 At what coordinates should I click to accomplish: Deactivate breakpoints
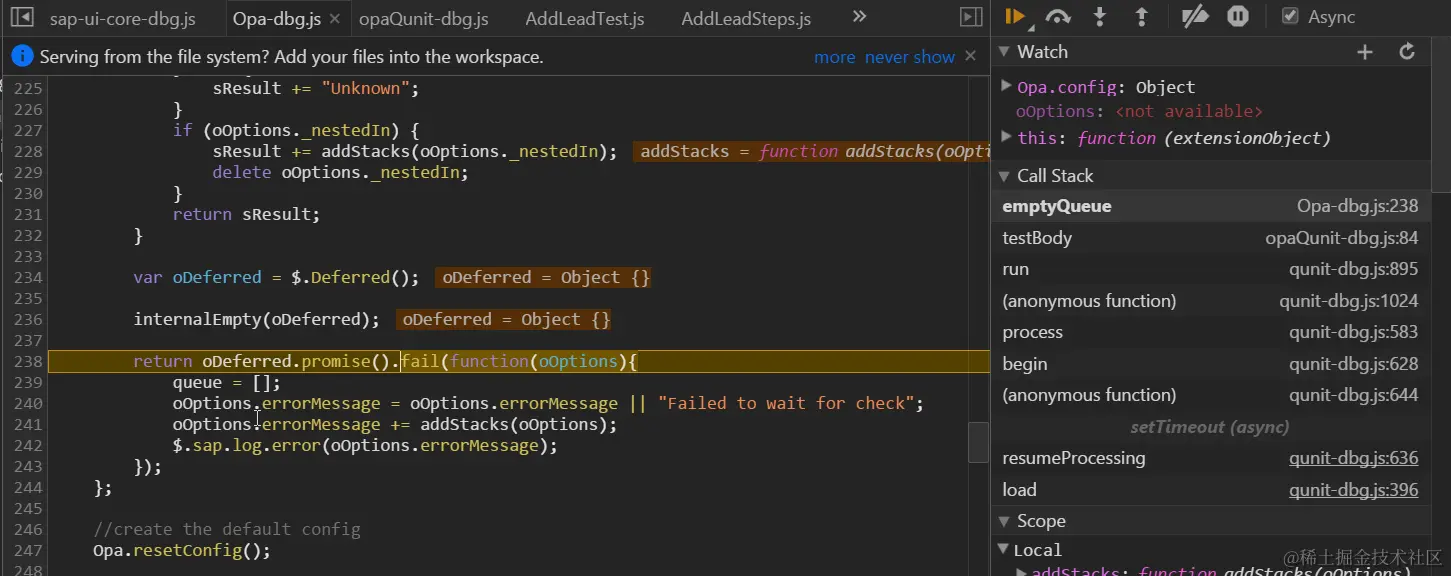coord(1194,16)
